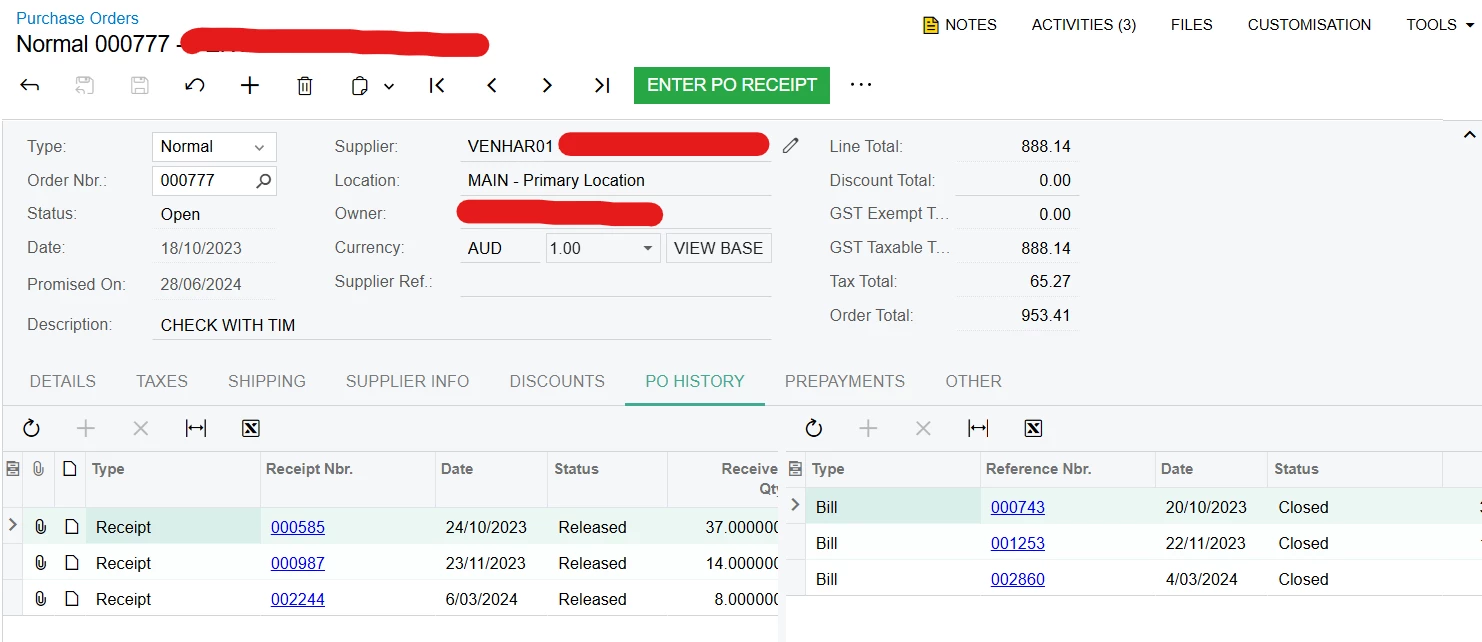Add a new purchase order with plus icon
Screen dimensions: 1482x642
[250, 86]
